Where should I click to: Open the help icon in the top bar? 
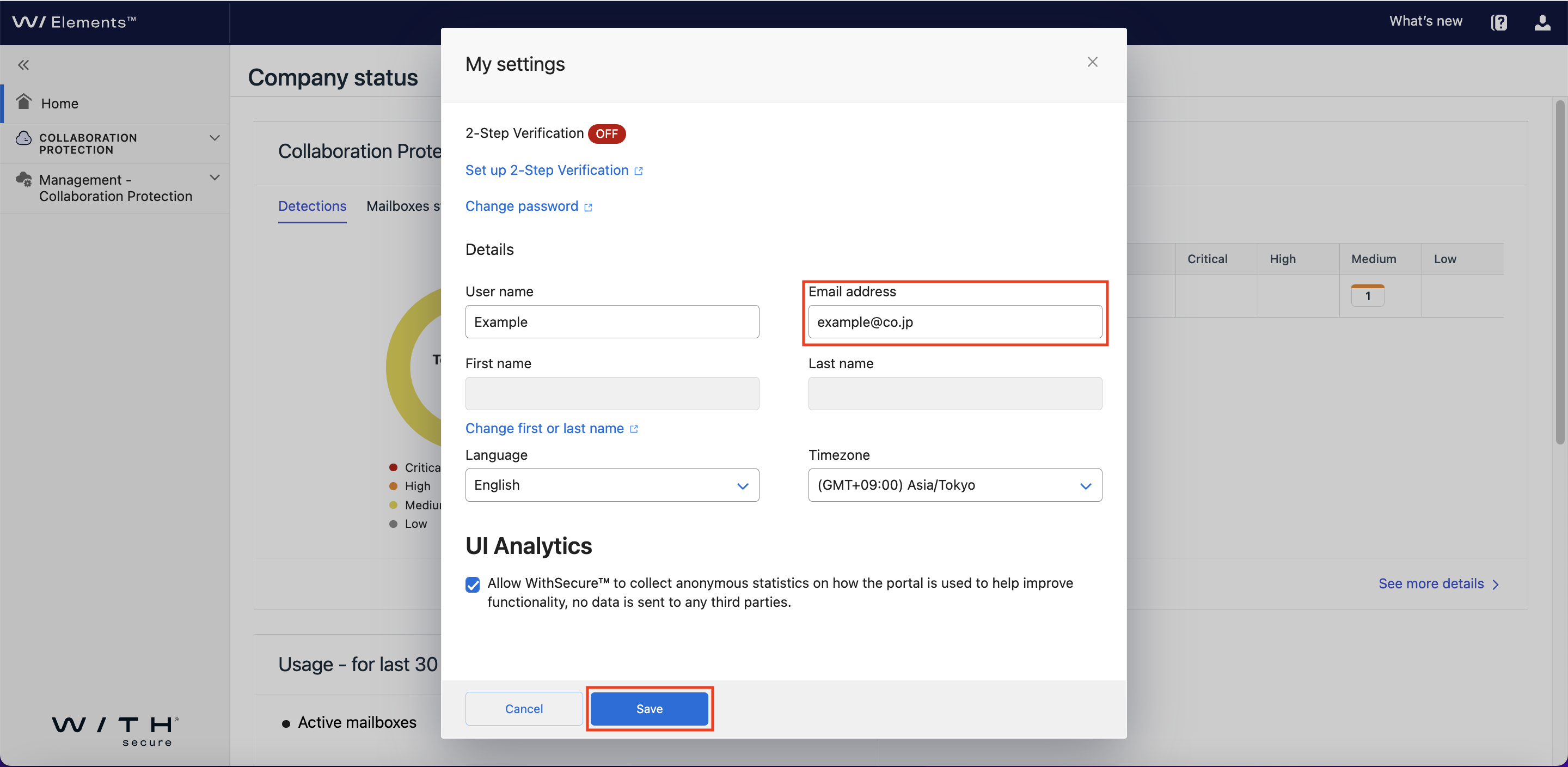coord(1499,22)
